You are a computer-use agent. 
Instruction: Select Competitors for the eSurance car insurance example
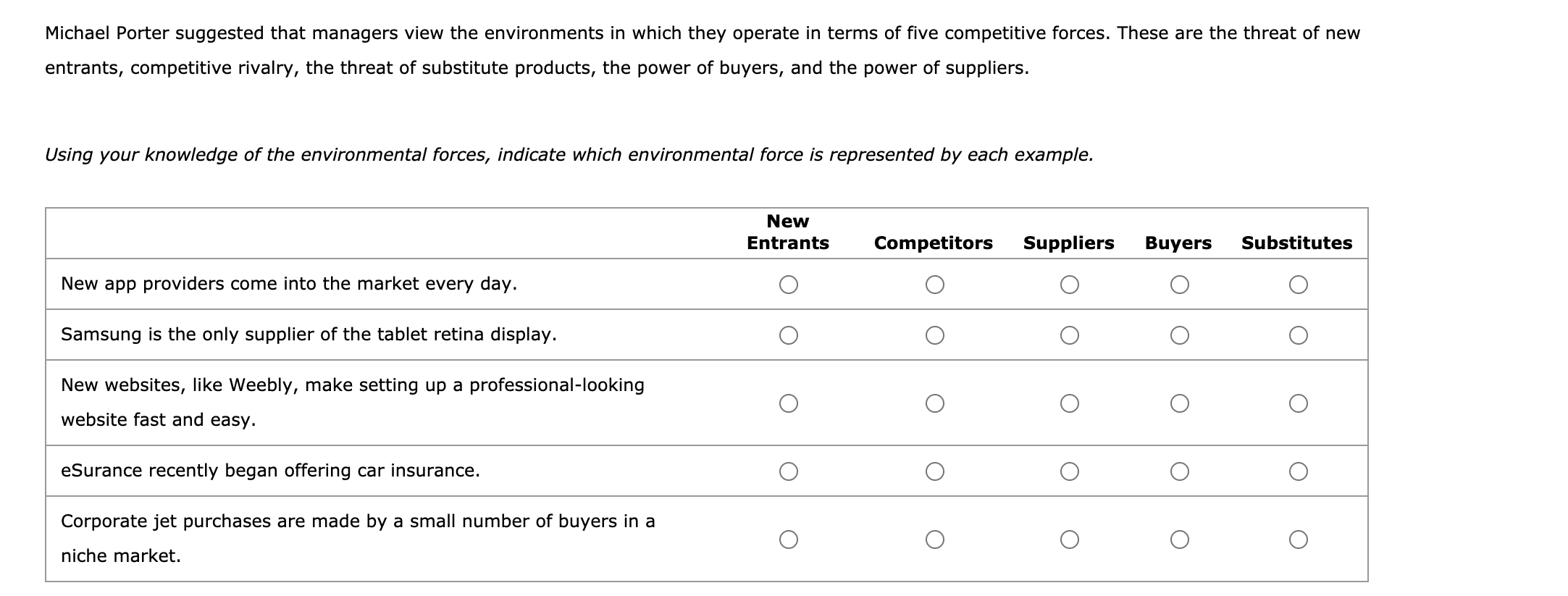point(934,471)
